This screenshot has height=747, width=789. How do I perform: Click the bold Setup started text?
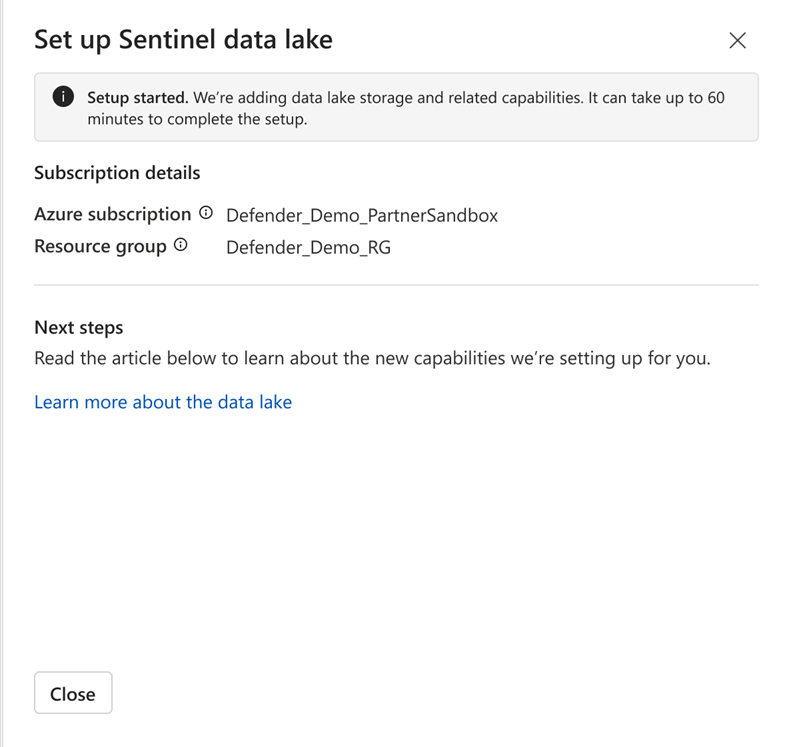click(x=137, y=98)
